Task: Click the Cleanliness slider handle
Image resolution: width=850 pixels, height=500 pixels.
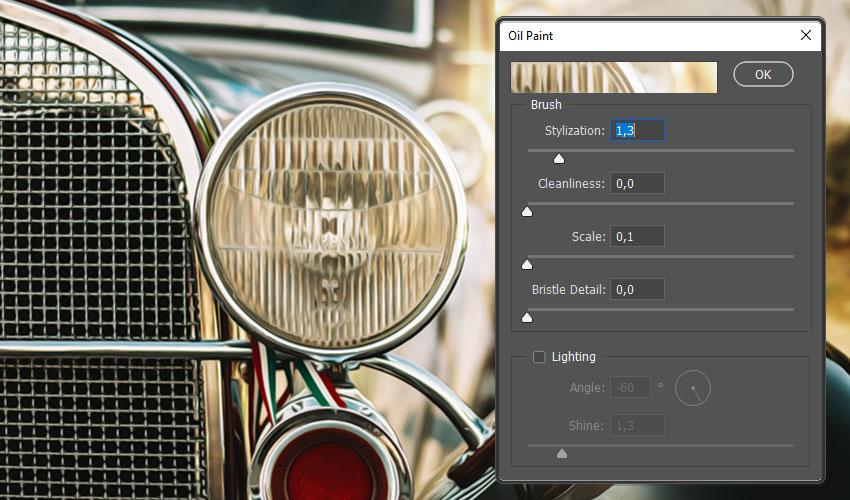Action: pos(527,211)
